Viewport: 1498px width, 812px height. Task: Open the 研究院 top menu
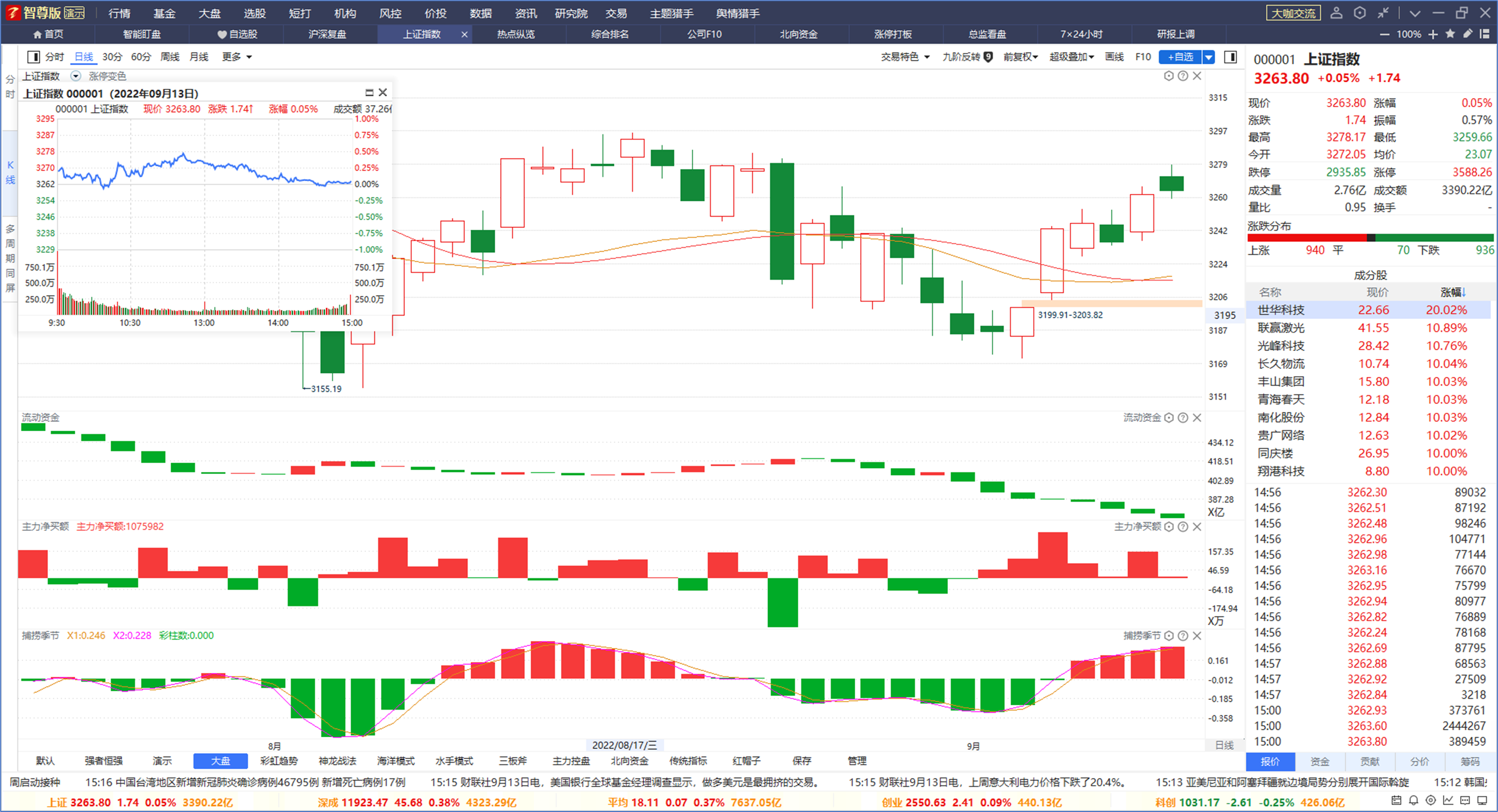pos(571,13)
